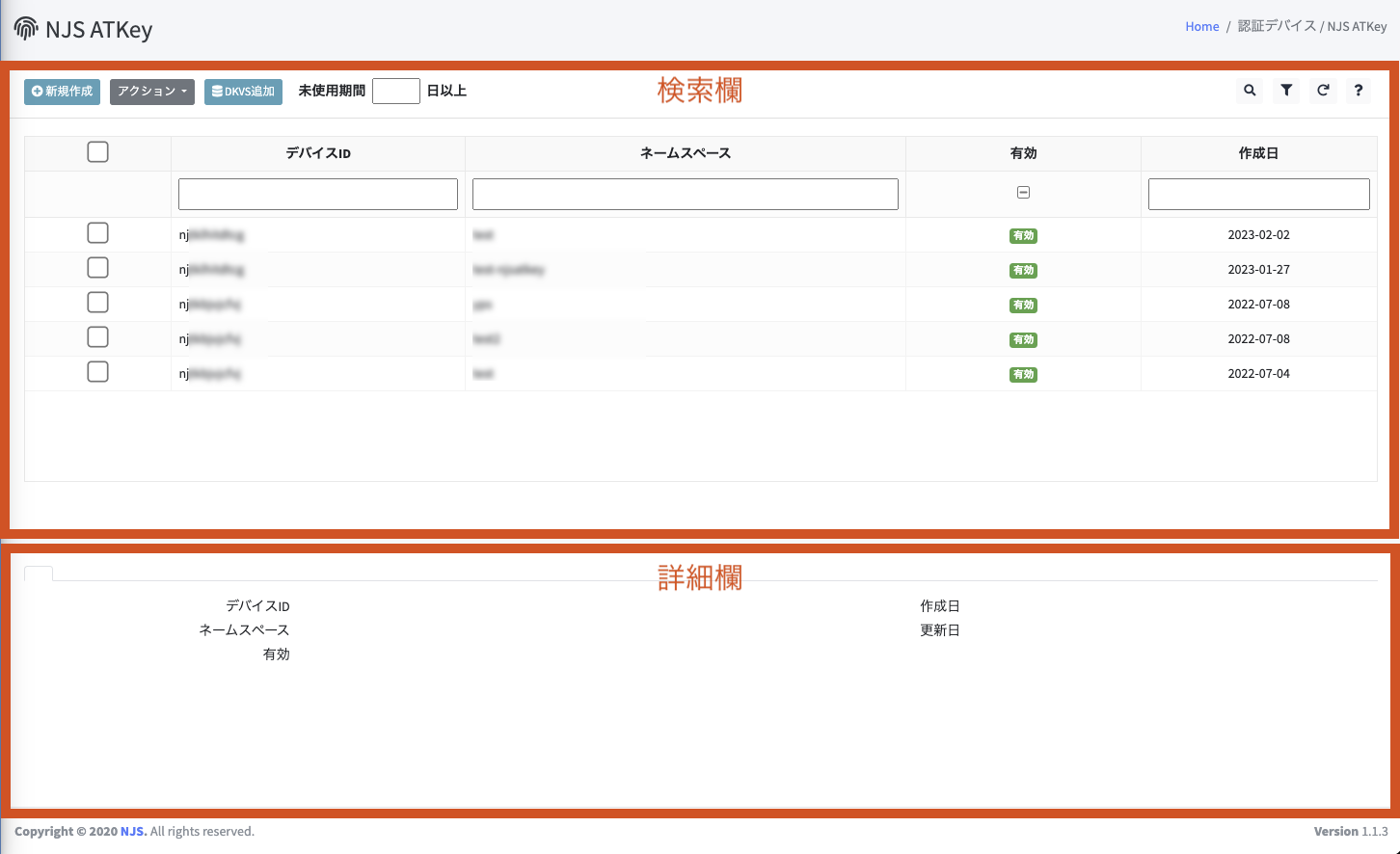Follow the Home breadcrumb link

click(x=1202, y=26)
